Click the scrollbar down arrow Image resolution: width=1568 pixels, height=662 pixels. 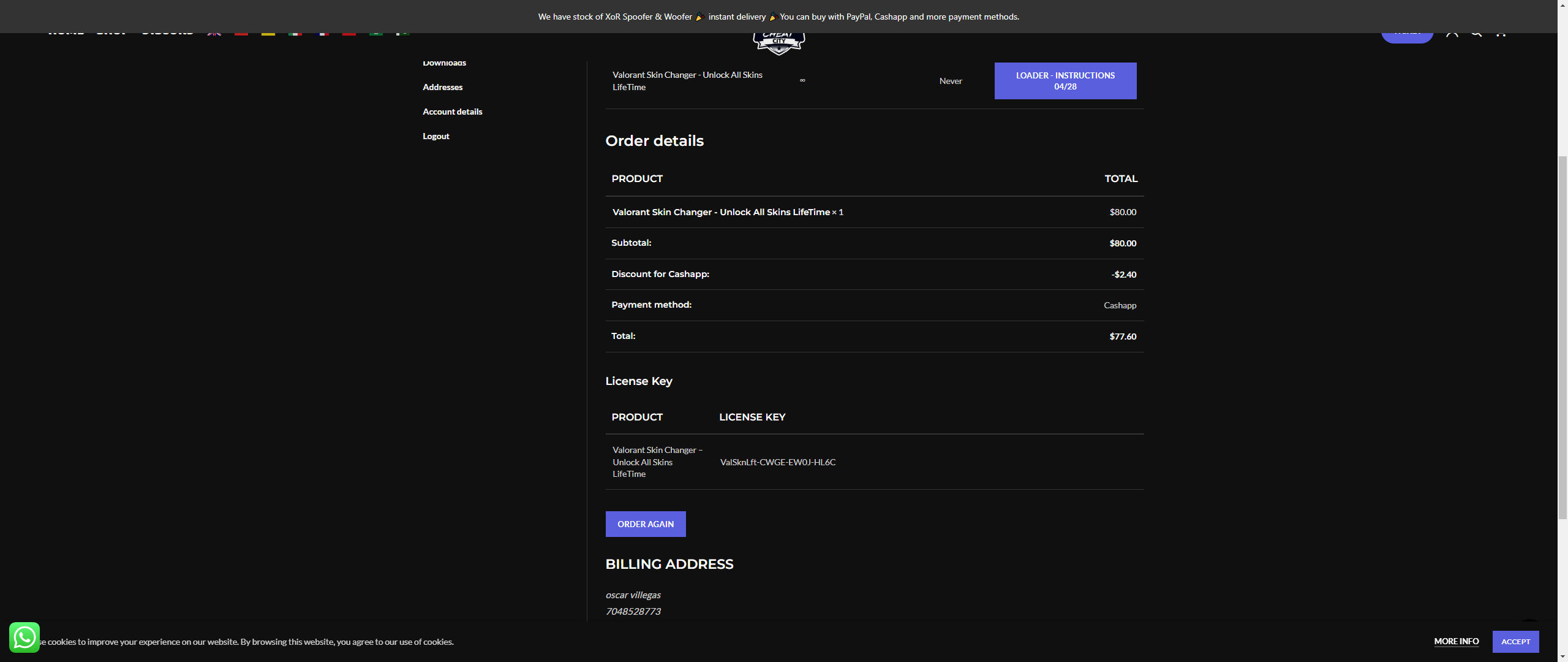pyautogui.click(x=1562, y=656)
